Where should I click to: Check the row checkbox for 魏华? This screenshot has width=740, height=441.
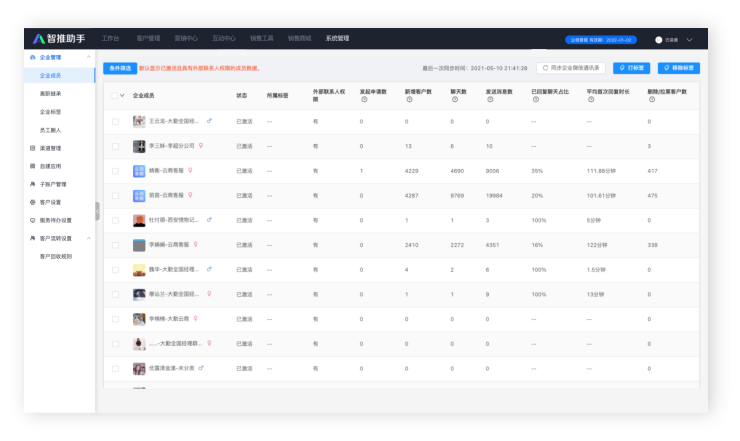pos(115,270)
